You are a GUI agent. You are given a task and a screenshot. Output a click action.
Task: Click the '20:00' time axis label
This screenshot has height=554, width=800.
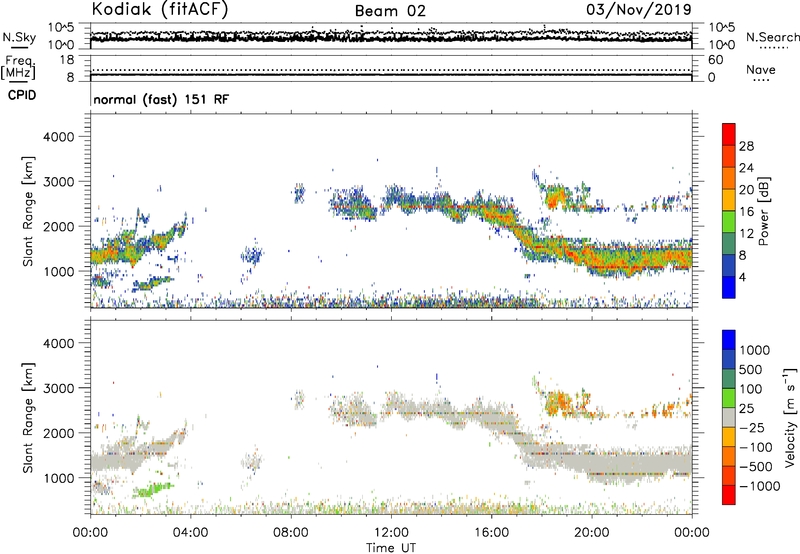click(591, 533)
